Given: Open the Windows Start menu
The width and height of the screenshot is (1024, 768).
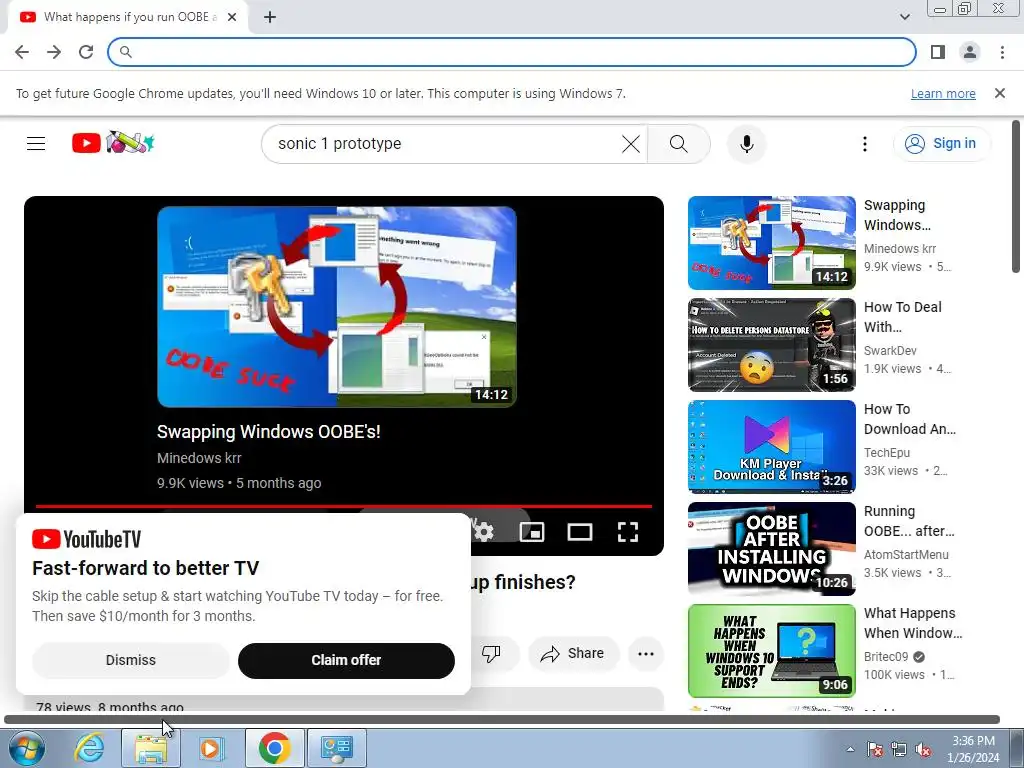Looking at the screenshot, I should point(26,748).
